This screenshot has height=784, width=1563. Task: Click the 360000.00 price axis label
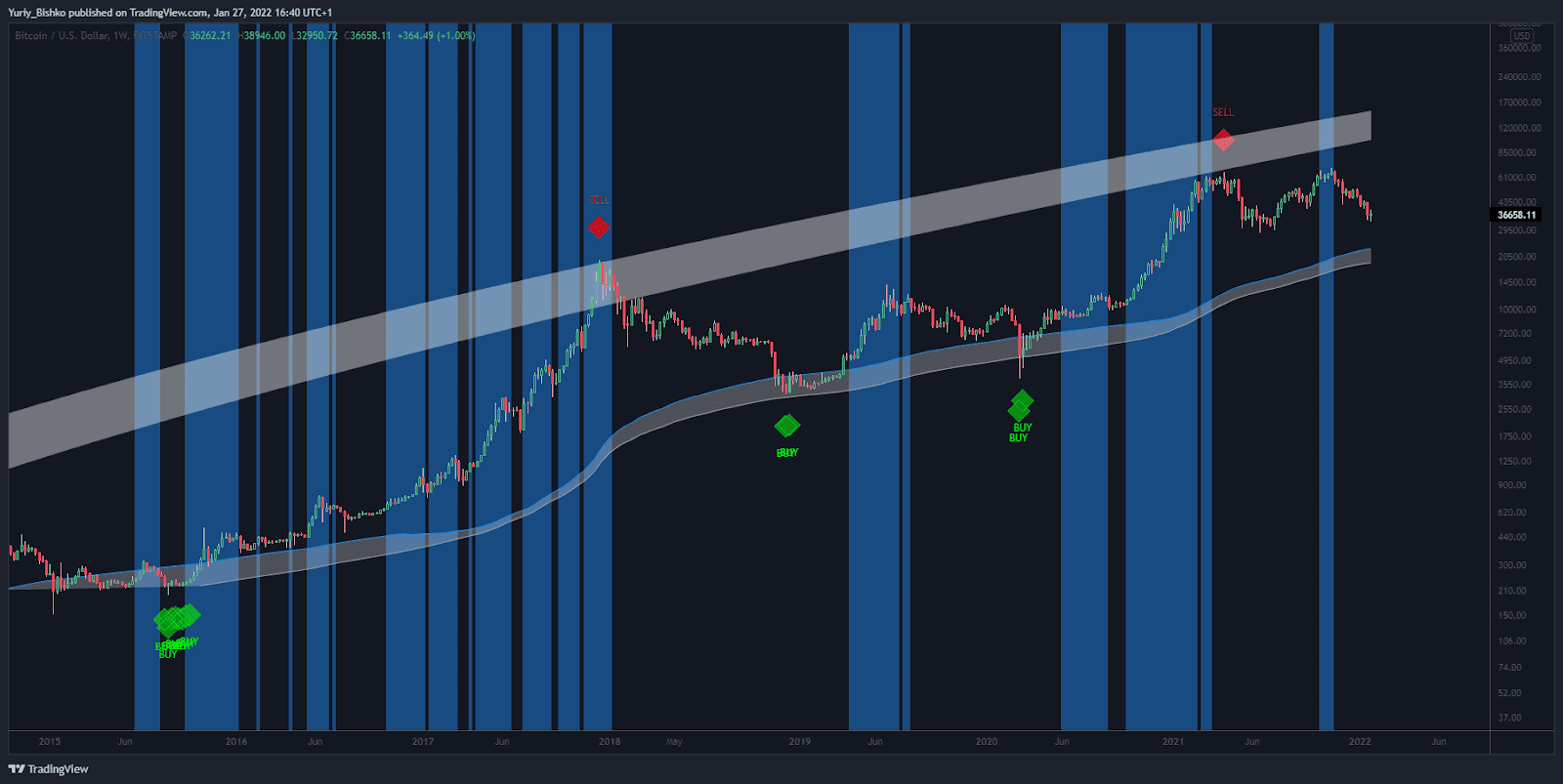coord(1519,48)
